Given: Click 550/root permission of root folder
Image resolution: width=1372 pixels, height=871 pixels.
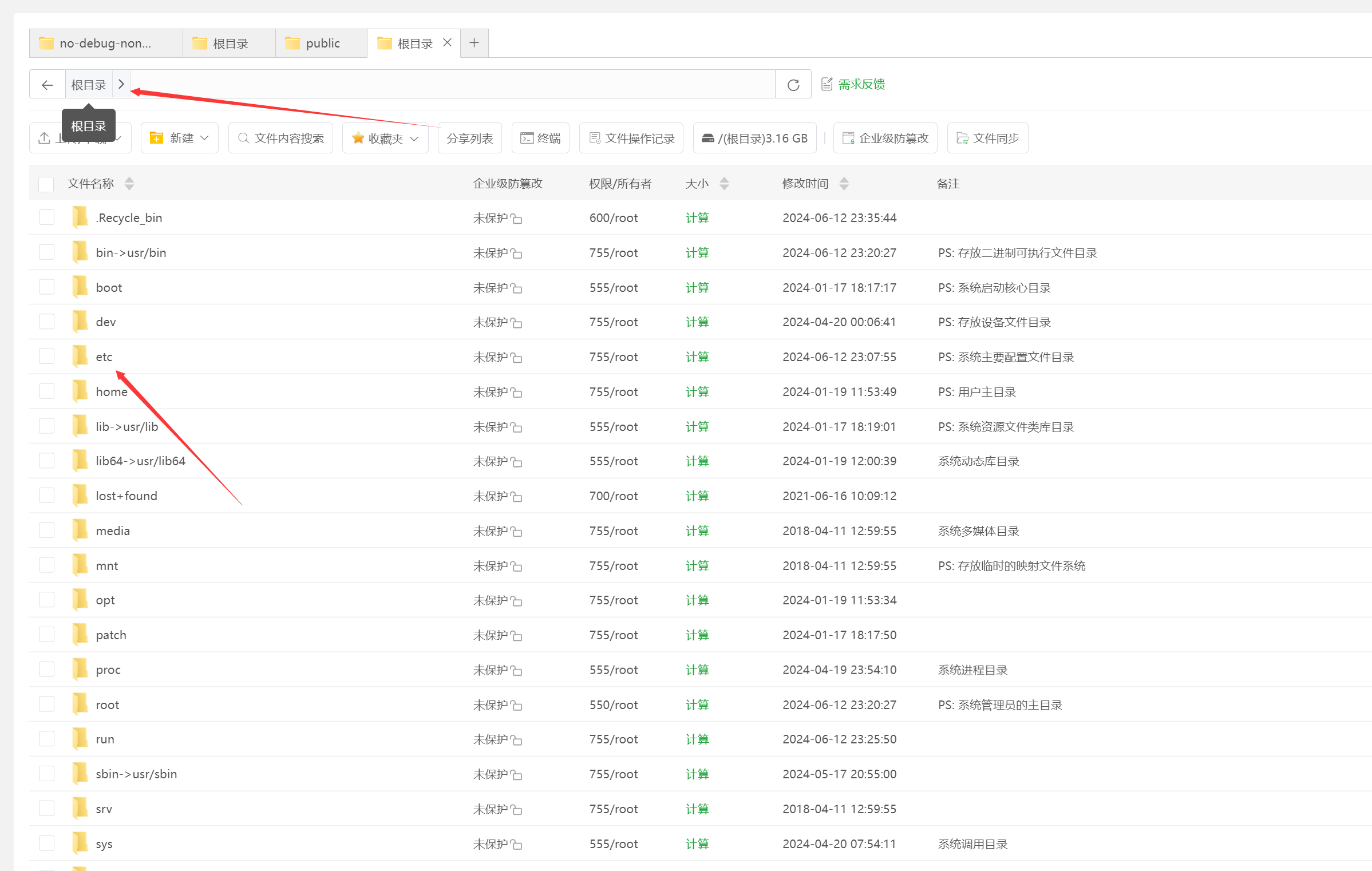Looking at the screenshot, I should tap(614, 704).
